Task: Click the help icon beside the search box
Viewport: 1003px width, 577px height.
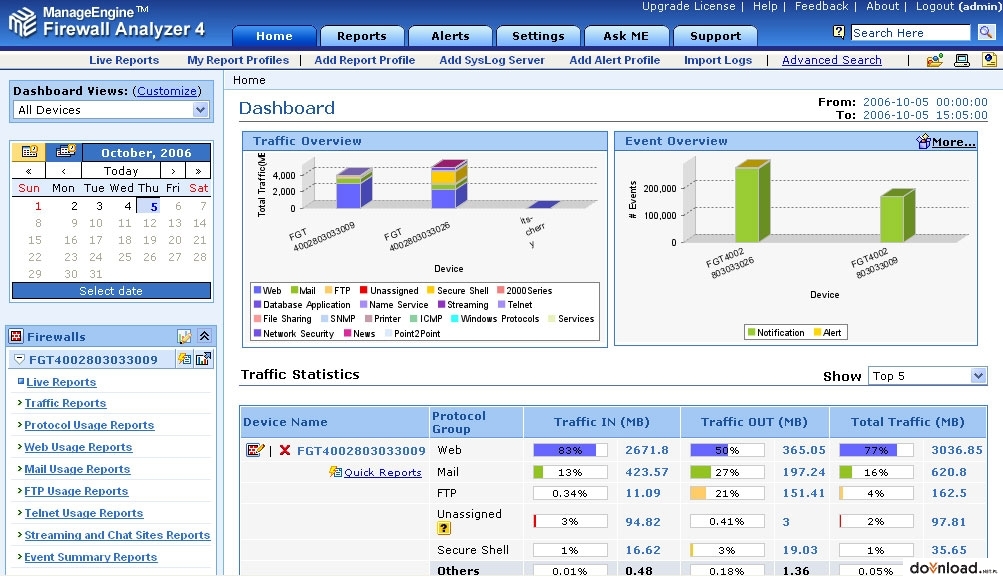Action: click(839, 31)
